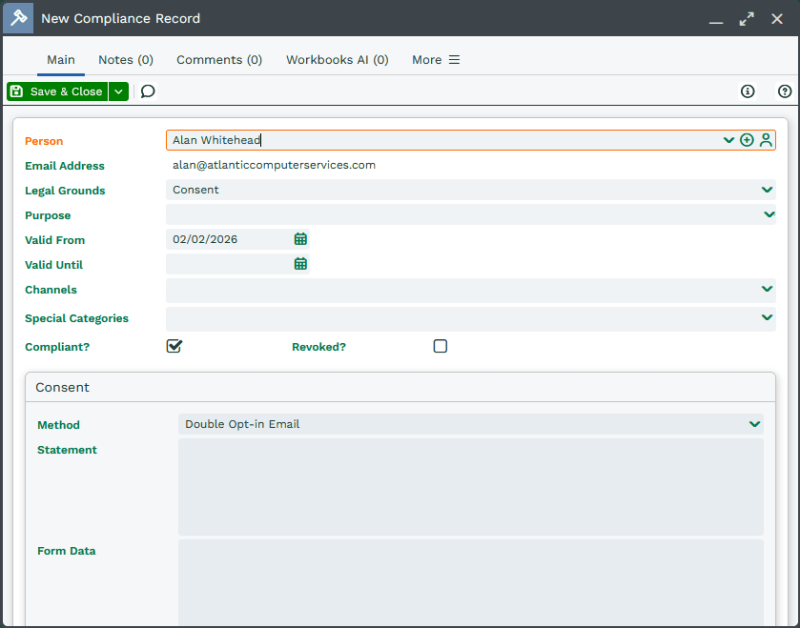Click the comment speech bubble icon
The image size is (800, 628).
click(x=148, y=91)
